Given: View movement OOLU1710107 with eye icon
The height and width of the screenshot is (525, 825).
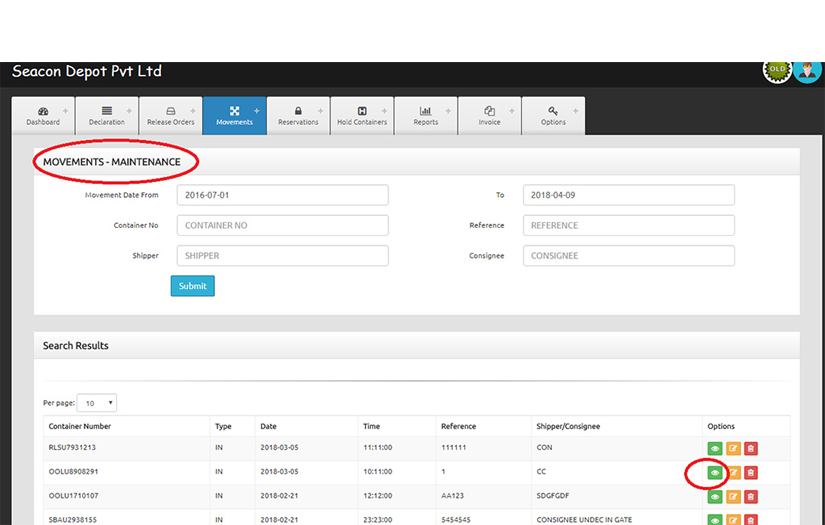Looking at the screenshot, I should (x=715, y=497).
